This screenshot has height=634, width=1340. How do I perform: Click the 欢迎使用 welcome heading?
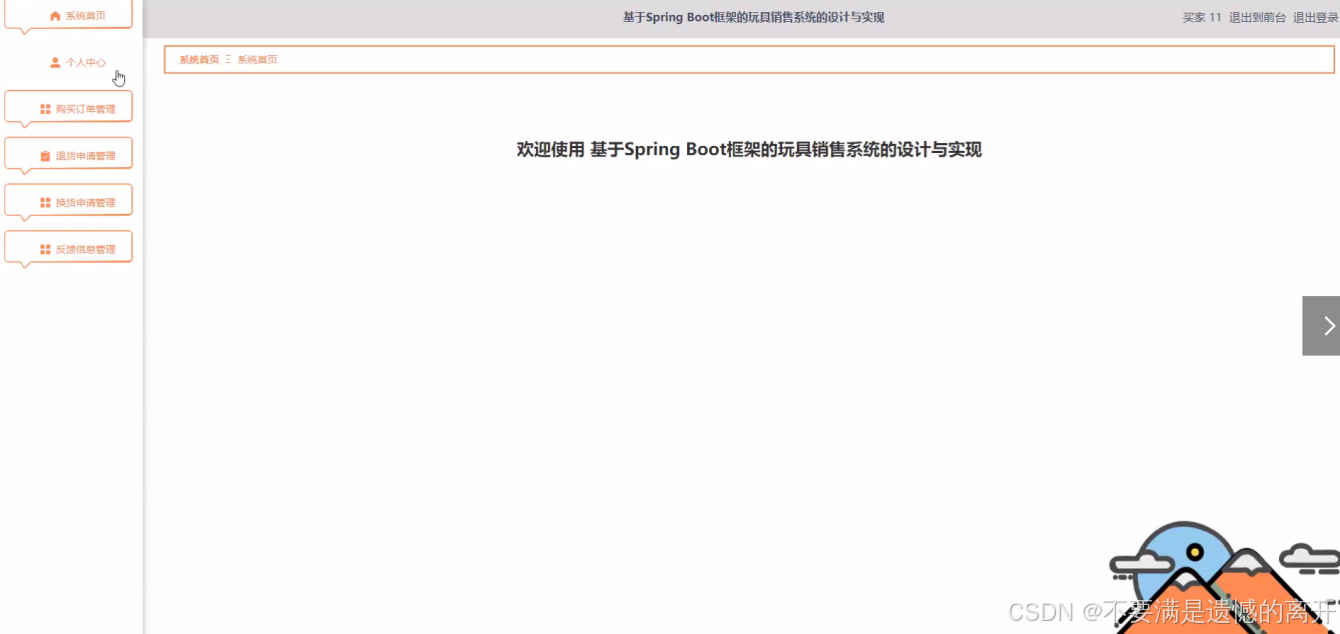click(749, 150)
